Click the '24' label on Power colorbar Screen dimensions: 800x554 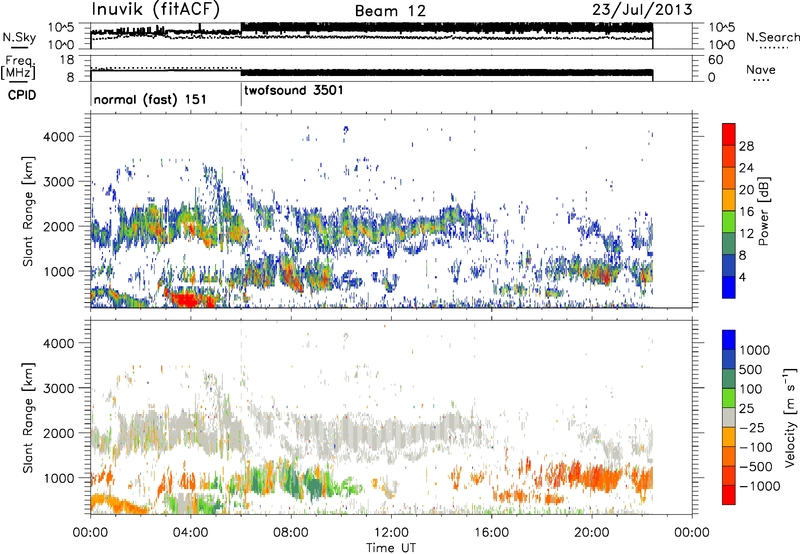[x=746, y=168]
